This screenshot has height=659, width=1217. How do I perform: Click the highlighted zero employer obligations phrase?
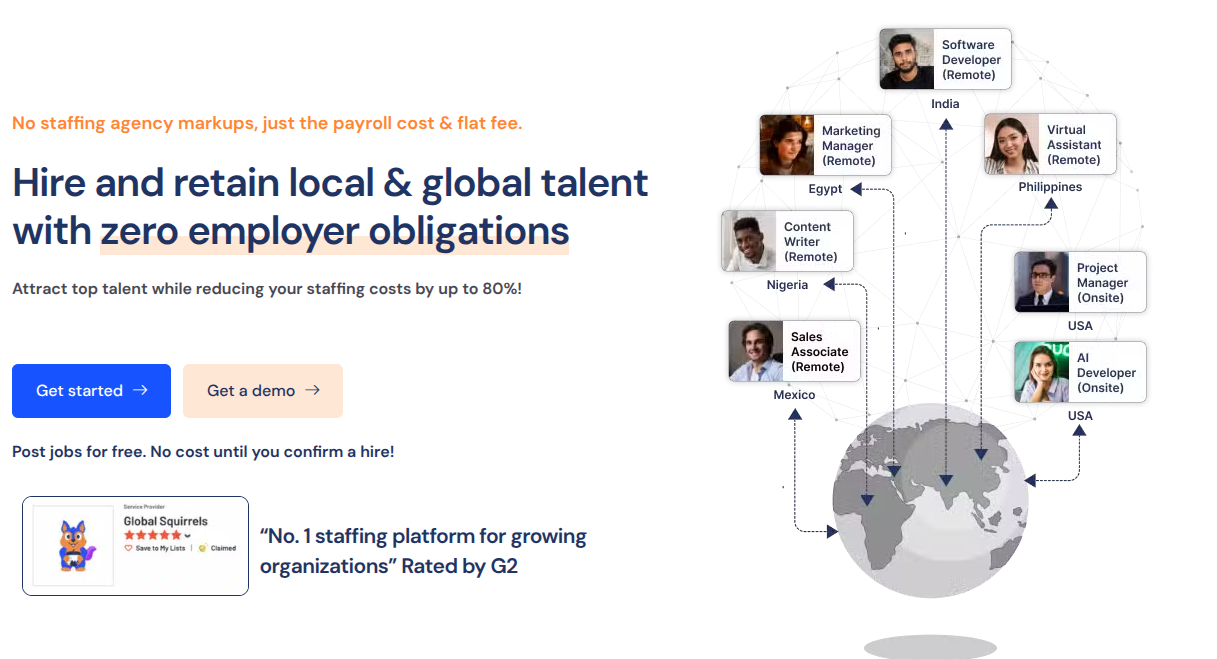click(x=334, y=231)
